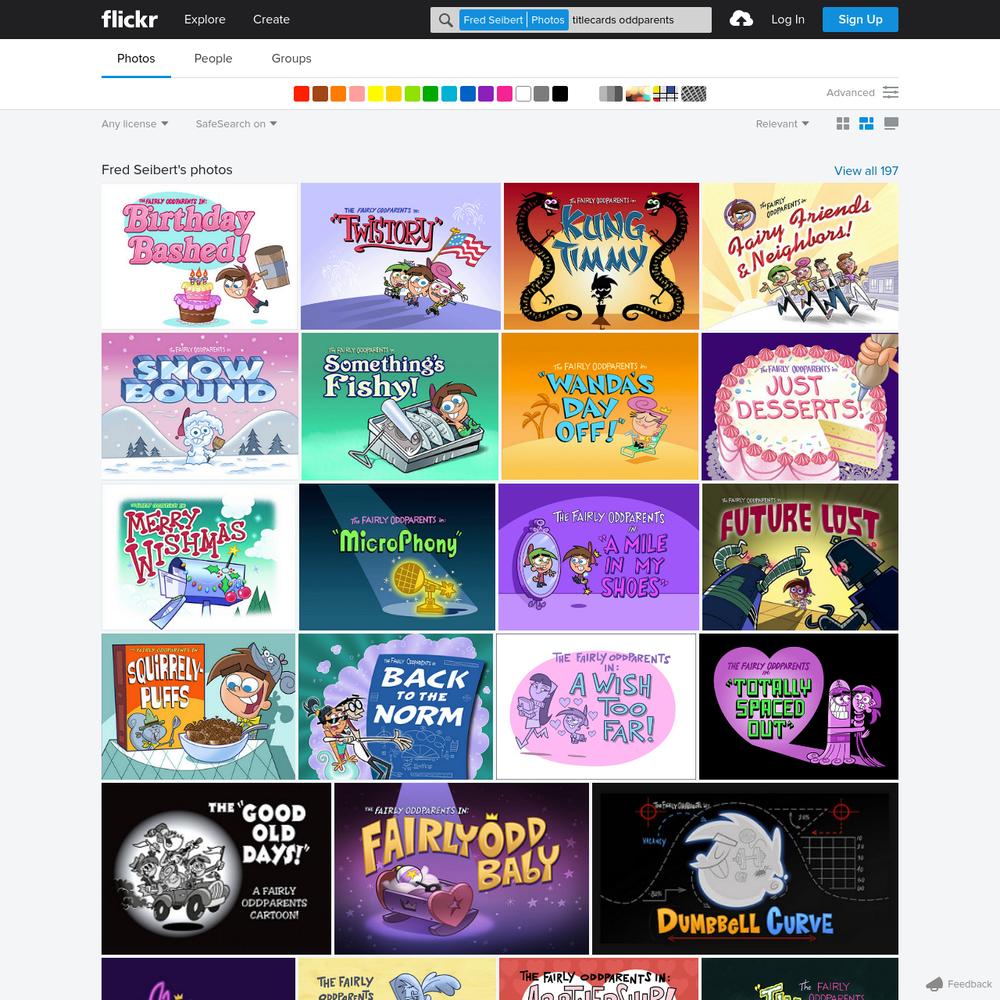Image resolution: width=1000 pixels, height=1000 pixels.
Task: Open the View all 197 link
Action: tap(866, 171)
